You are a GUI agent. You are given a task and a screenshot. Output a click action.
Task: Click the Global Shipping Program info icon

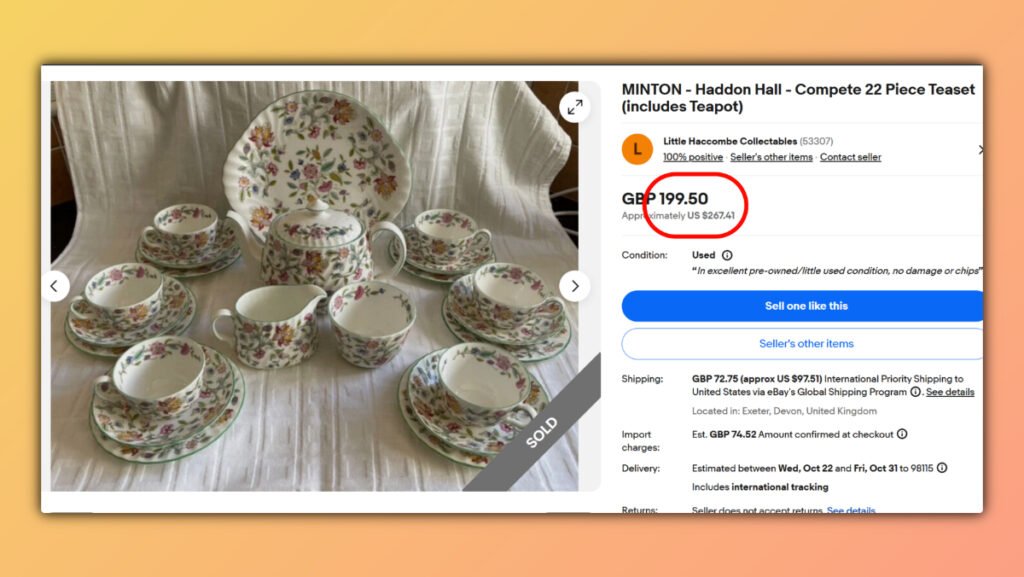[915, 393]
